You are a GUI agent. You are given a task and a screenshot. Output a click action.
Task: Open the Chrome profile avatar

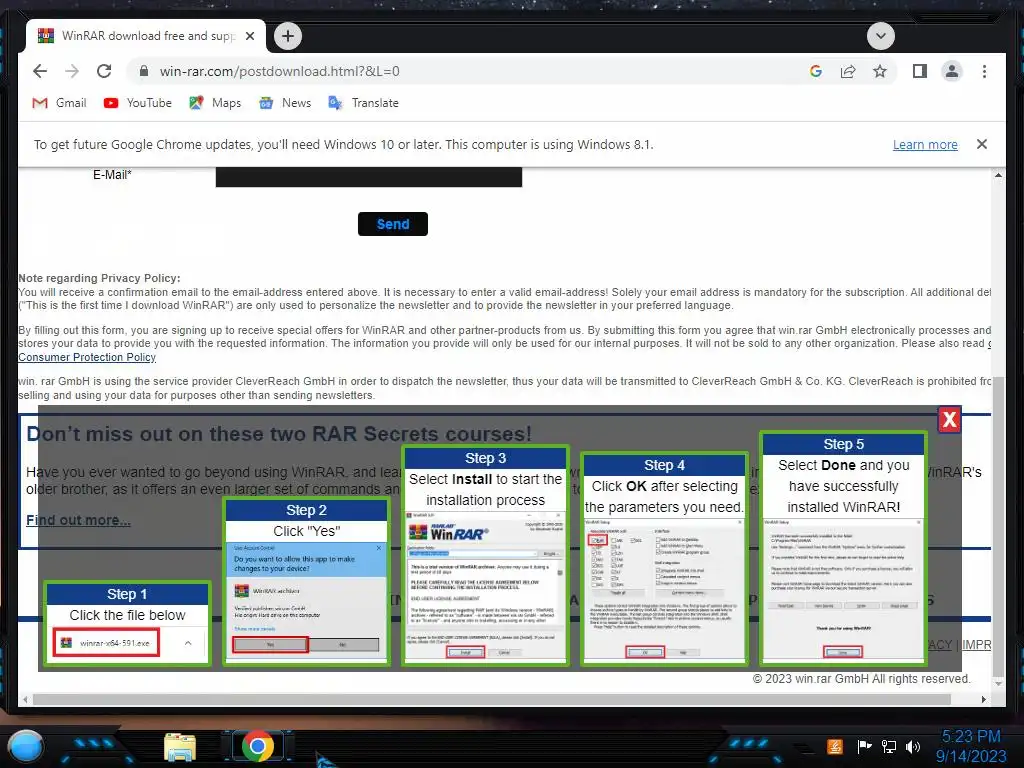point(952,71)
